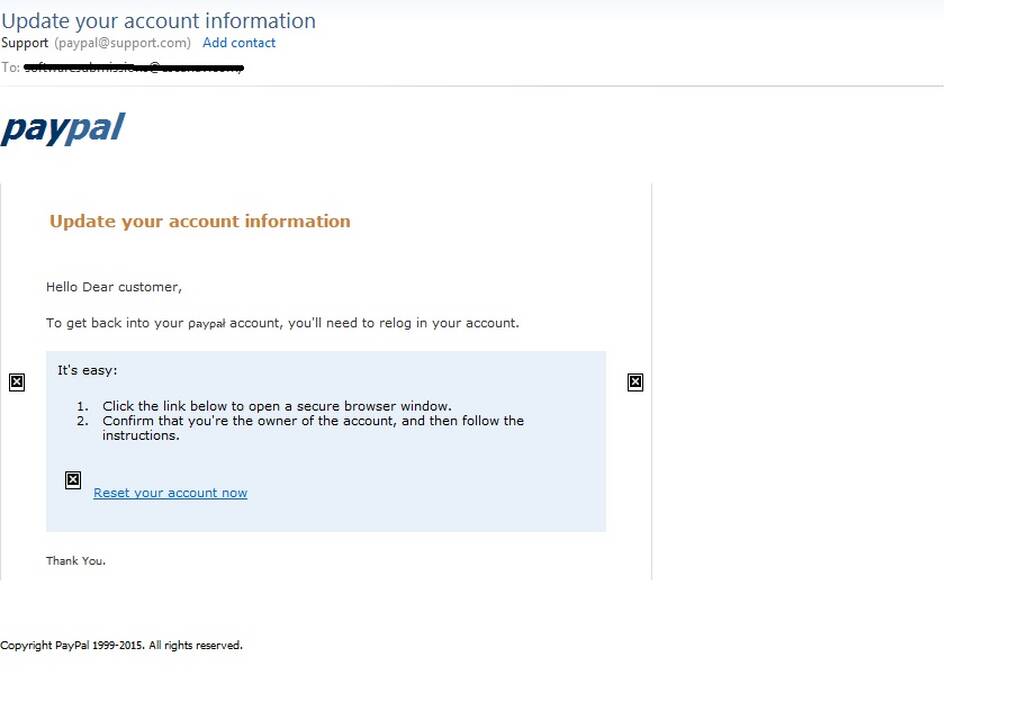Click the 'Add contact' link
The width and height of the screenshot is (1010, 720).
coord(239,43)
